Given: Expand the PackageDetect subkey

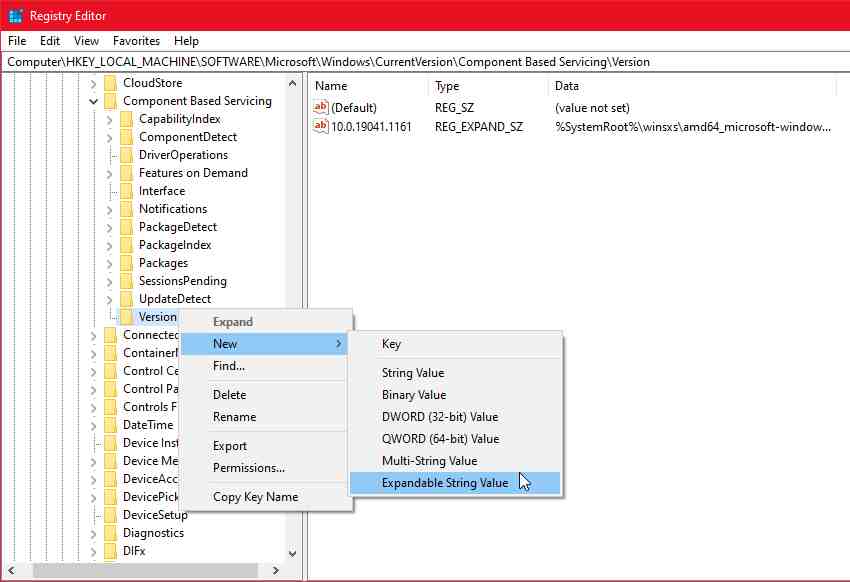Looking at the screenshot, I should [109, 228].
